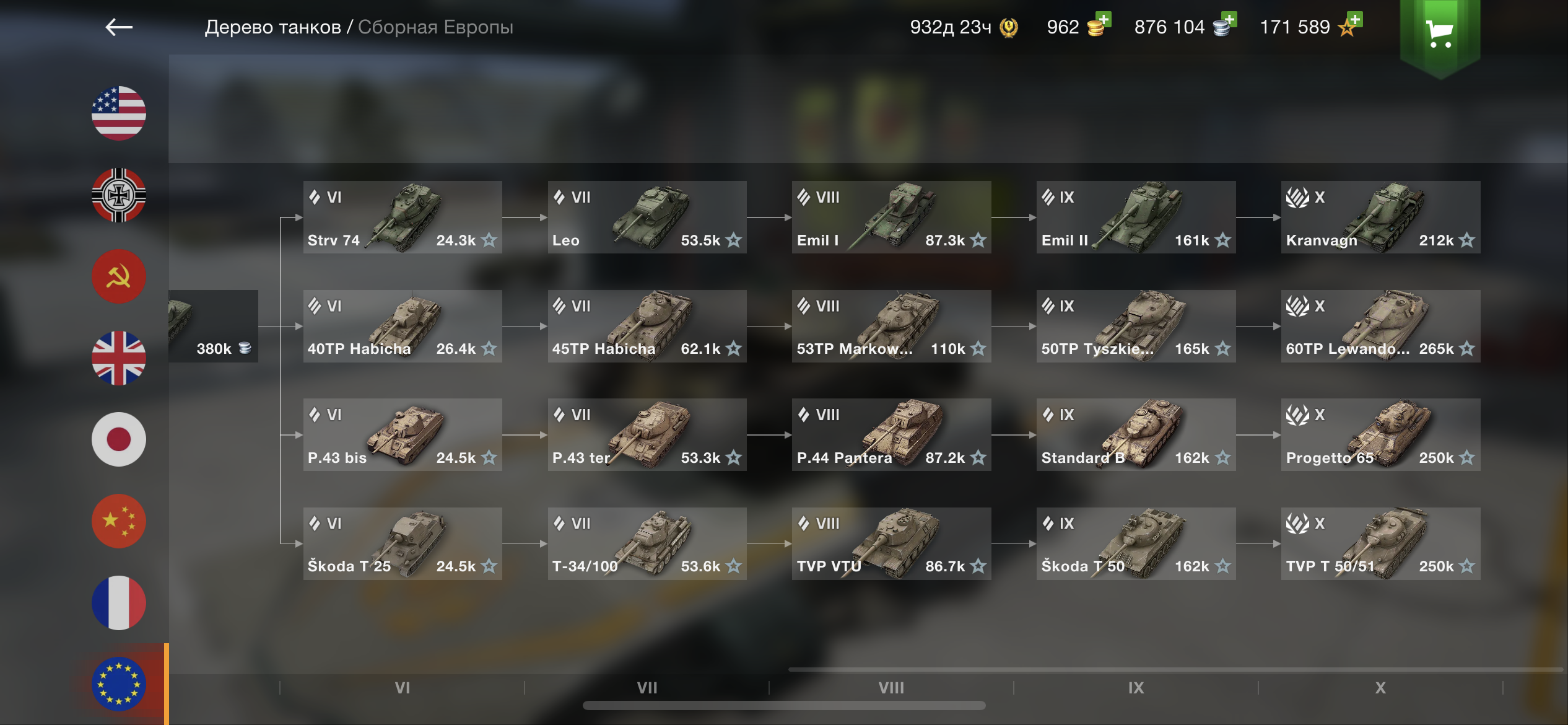
Task: Jump to tier IX on the tier bar
Action: pyautogui.click(x=1136, y=688)
